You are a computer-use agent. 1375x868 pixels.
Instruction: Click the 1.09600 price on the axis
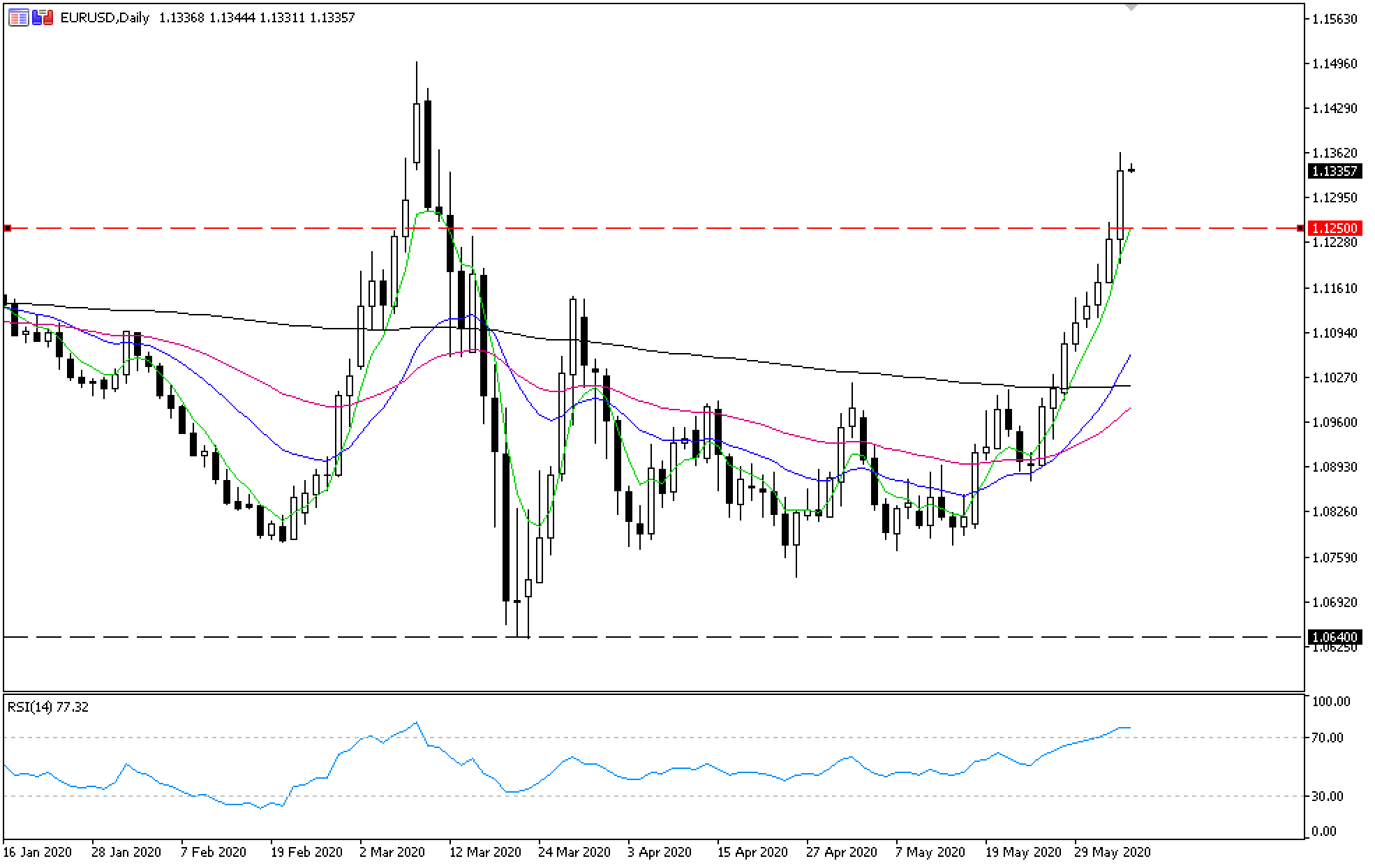(x=1335, y=422)
